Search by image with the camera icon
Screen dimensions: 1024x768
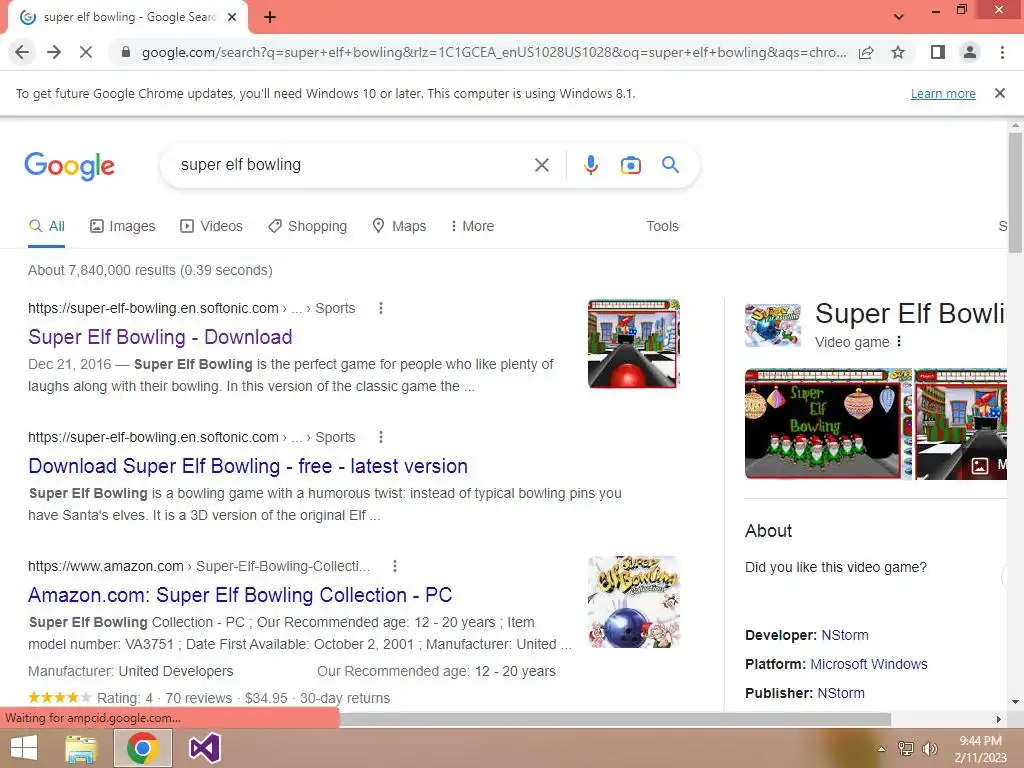630,165
